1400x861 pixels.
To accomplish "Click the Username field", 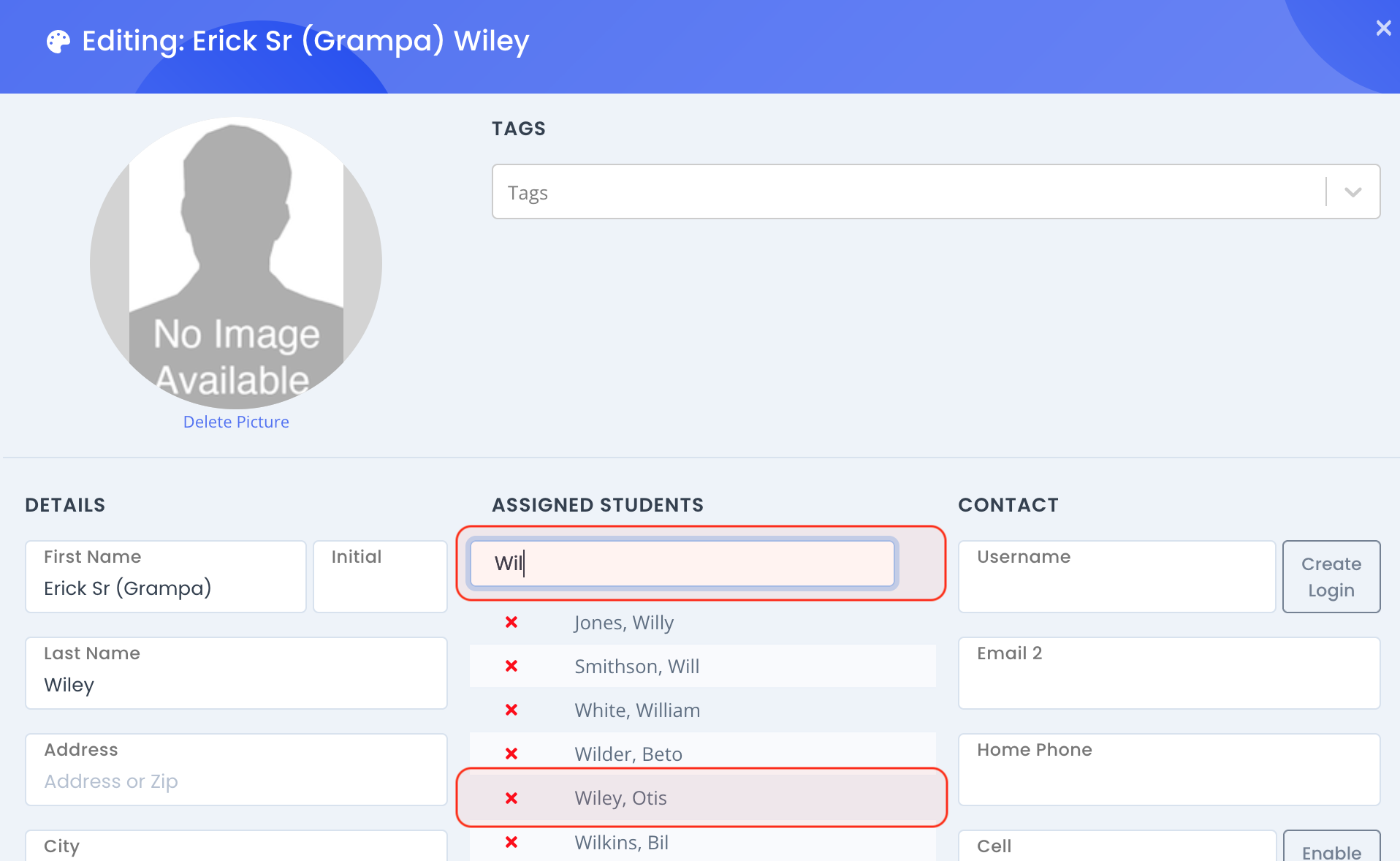I will pyautogui.click(x=1116, y=577).
